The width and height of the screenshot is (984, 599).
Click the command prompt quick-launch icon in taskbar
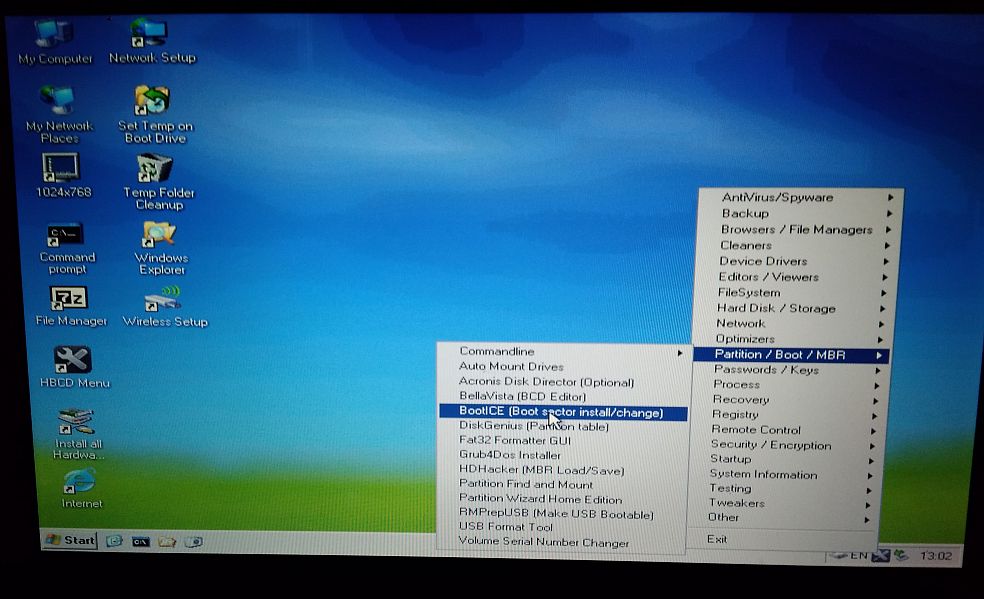point(141,541)
